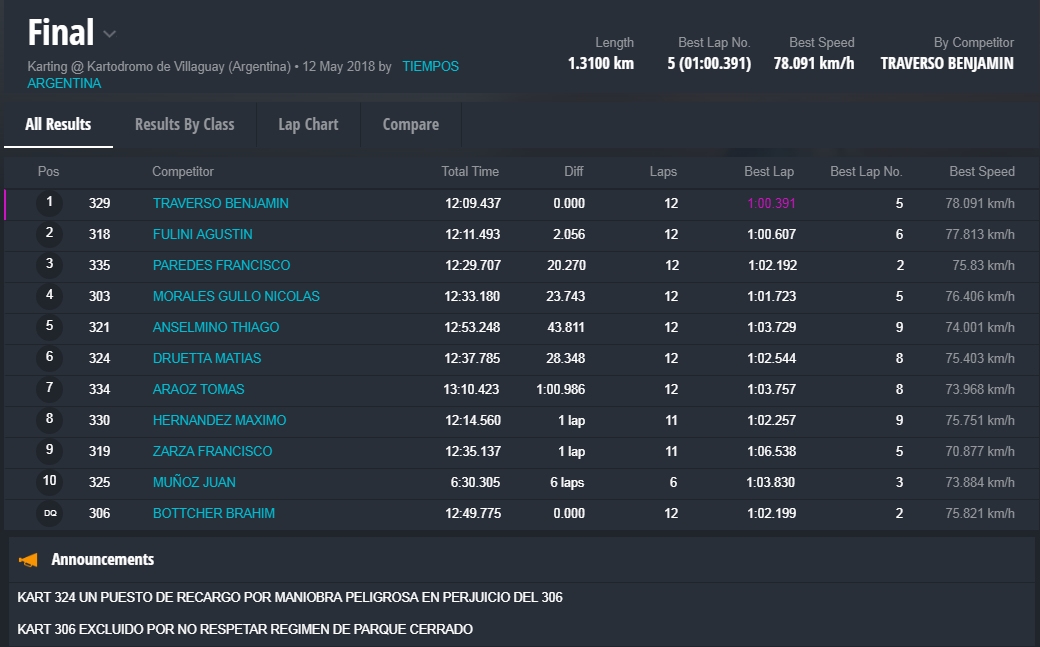Sort by Total Time column header
Image resolution: width=1040 pixels, height=647 pixels.
470,172
